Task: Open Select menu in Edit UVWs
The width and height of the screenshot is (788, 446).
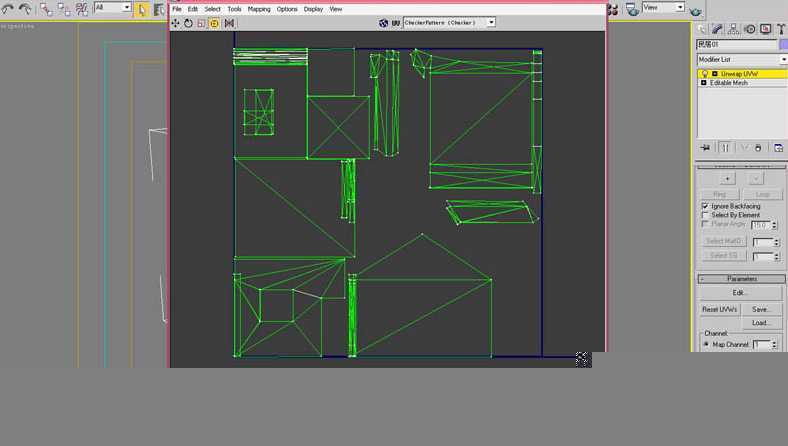Action: coord(212,9)
